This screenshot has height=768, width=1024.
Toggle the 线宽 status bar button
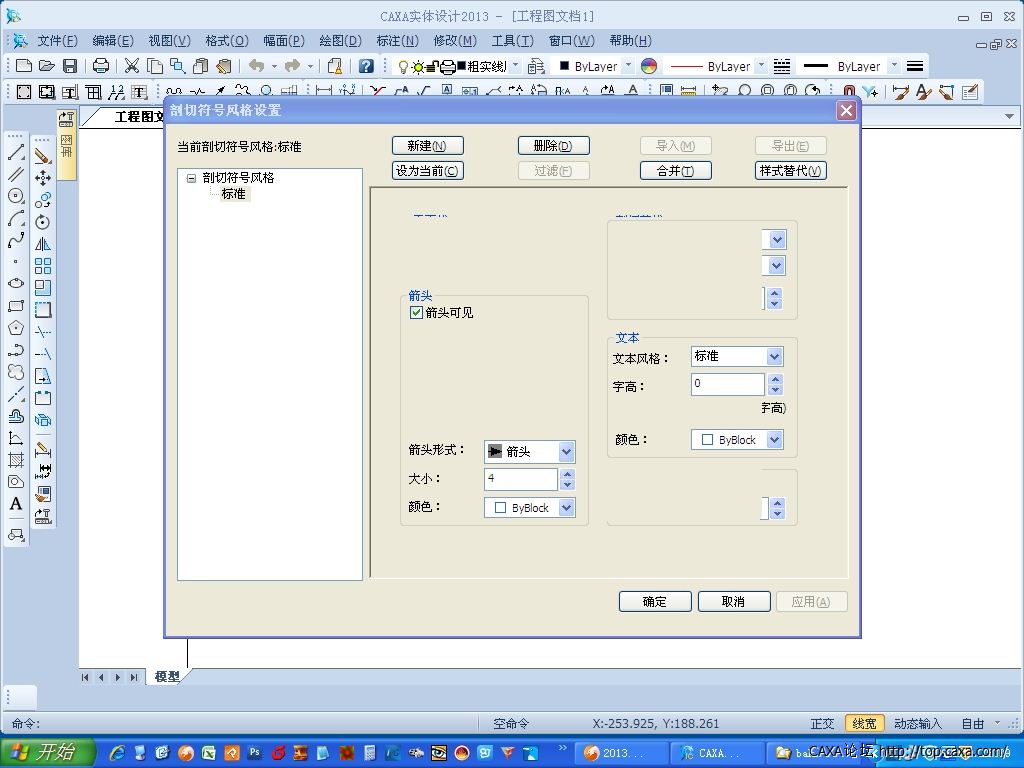[863, 723]
